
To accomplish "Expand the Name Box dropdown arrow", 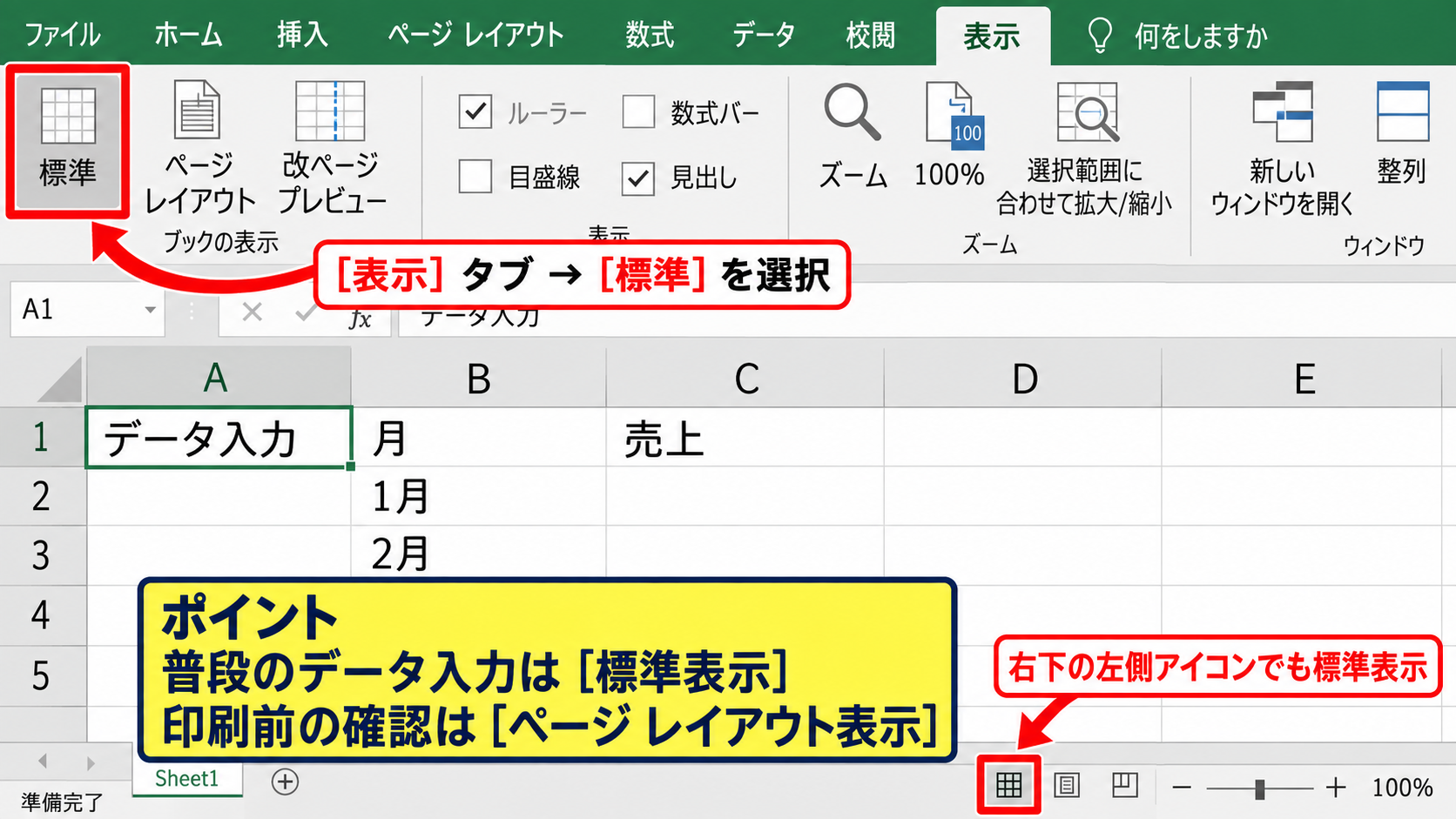I will [150, 310].
